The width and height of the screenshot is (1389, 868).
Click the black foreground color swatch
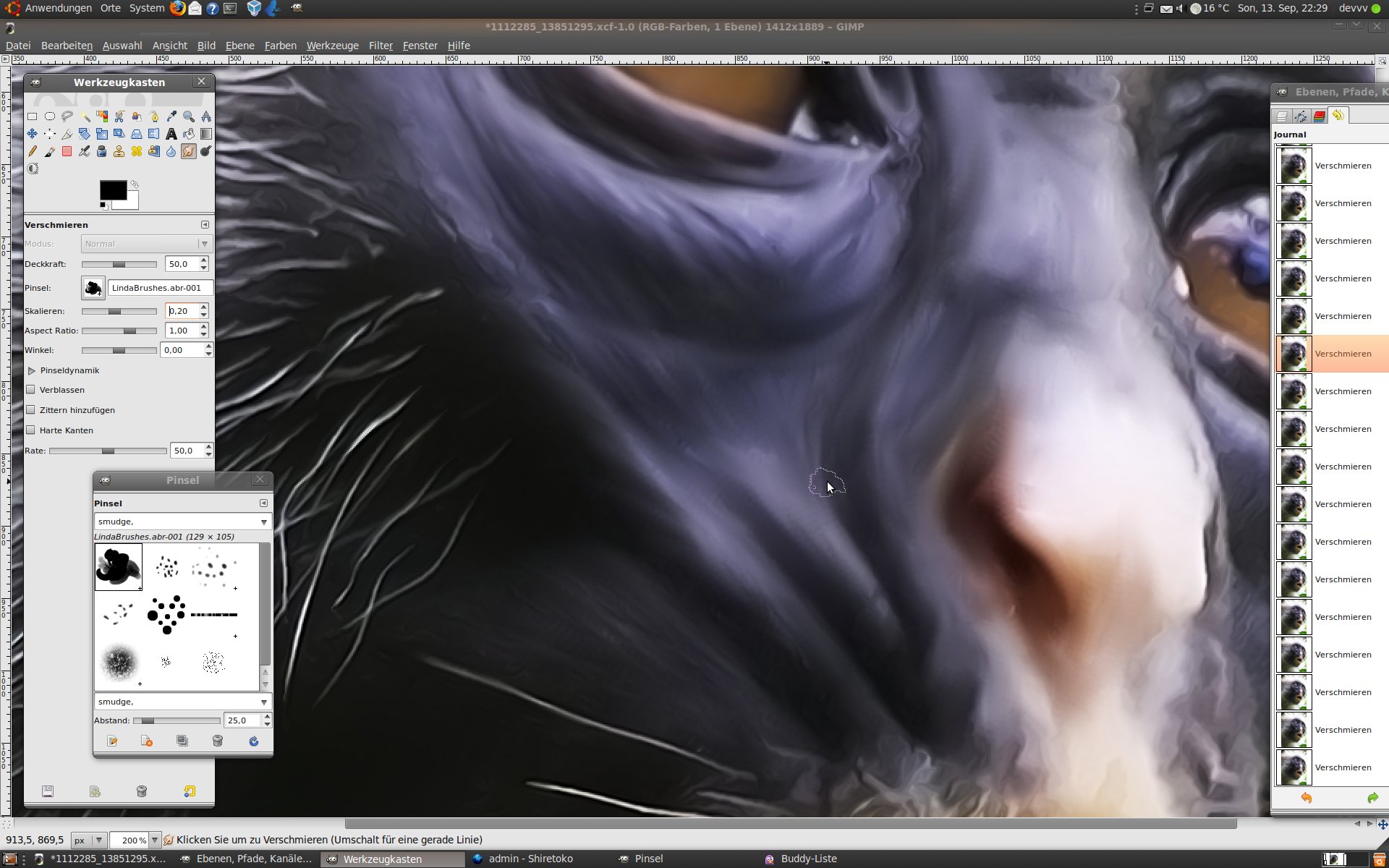(x=112, y=190)
